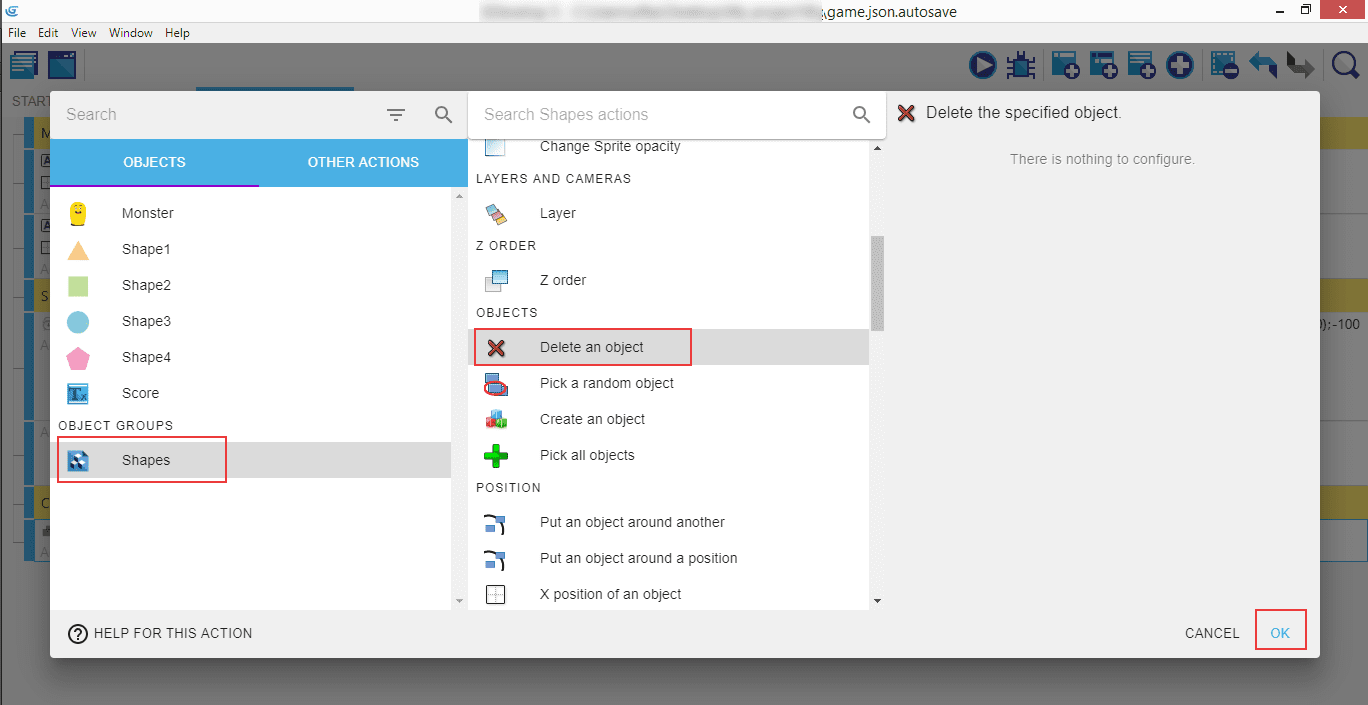1368x705 pixels.
Task: Open the object filter options icon
Action: tap(396, 115)
